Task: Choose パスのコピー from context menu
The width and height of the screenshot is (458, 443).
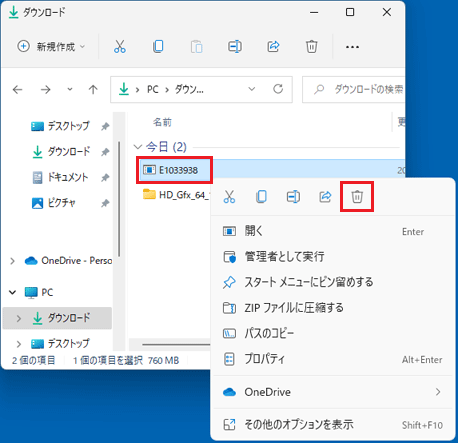Action: [333, 333]
